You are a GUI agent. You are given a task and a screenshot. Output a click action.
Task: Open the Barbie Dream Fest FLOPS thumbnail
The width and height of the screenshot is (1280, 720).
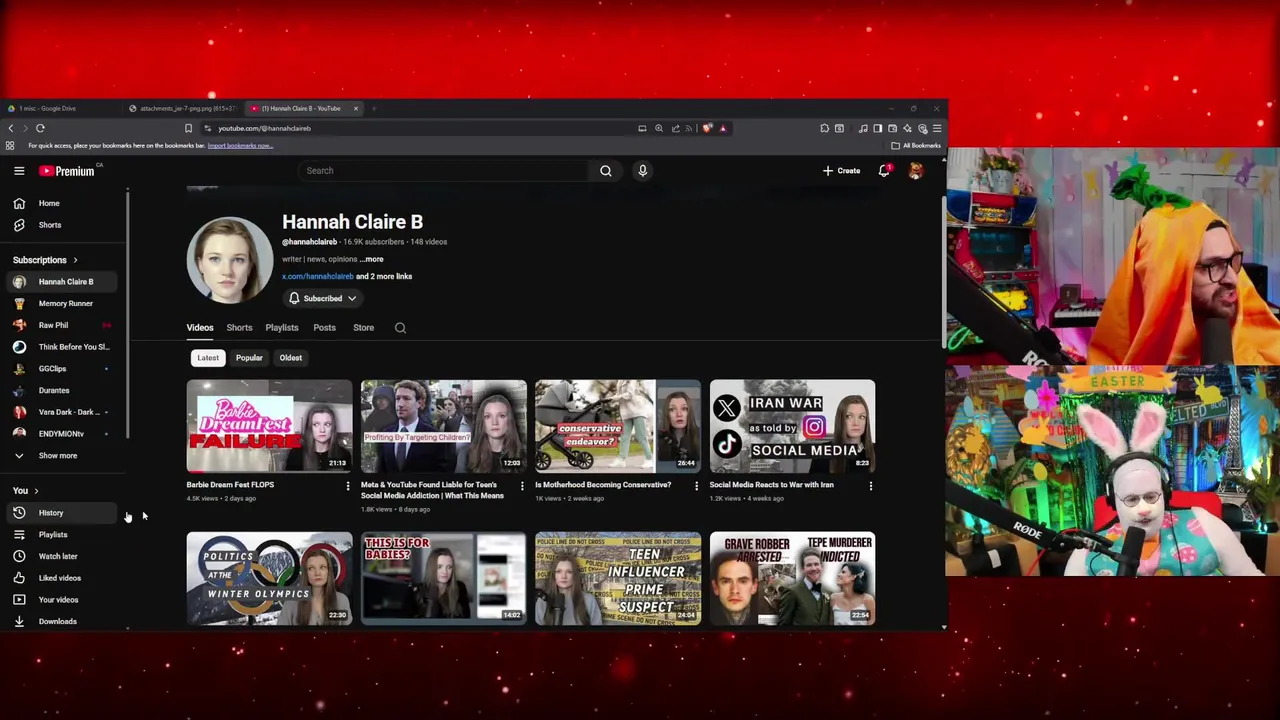coord(269,426)
